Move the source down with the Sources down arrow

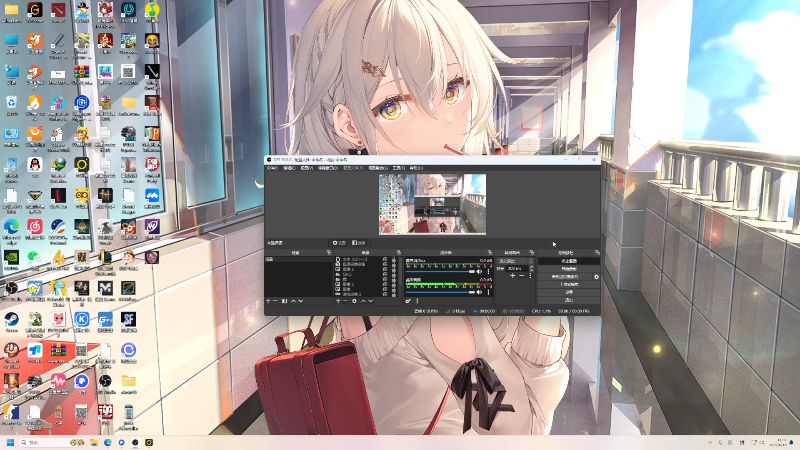point(371,301)
